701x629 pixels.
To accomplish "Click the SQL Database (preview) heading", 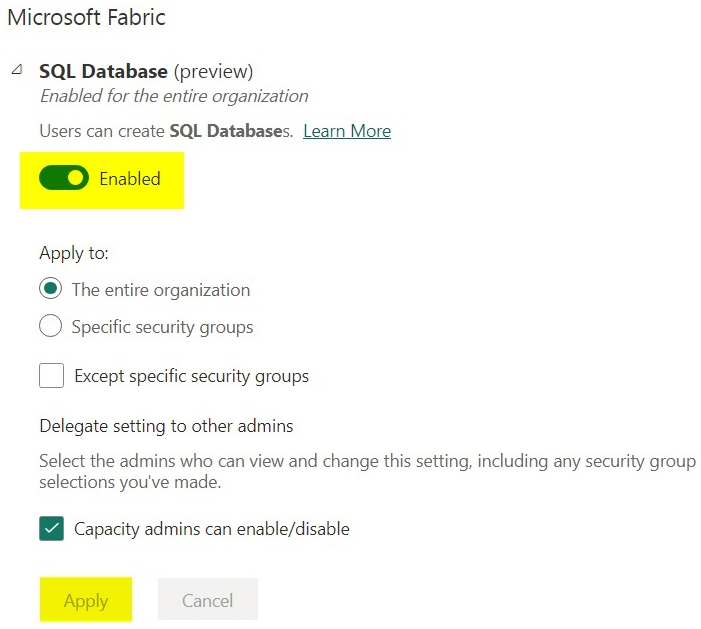I will (146, 71).
